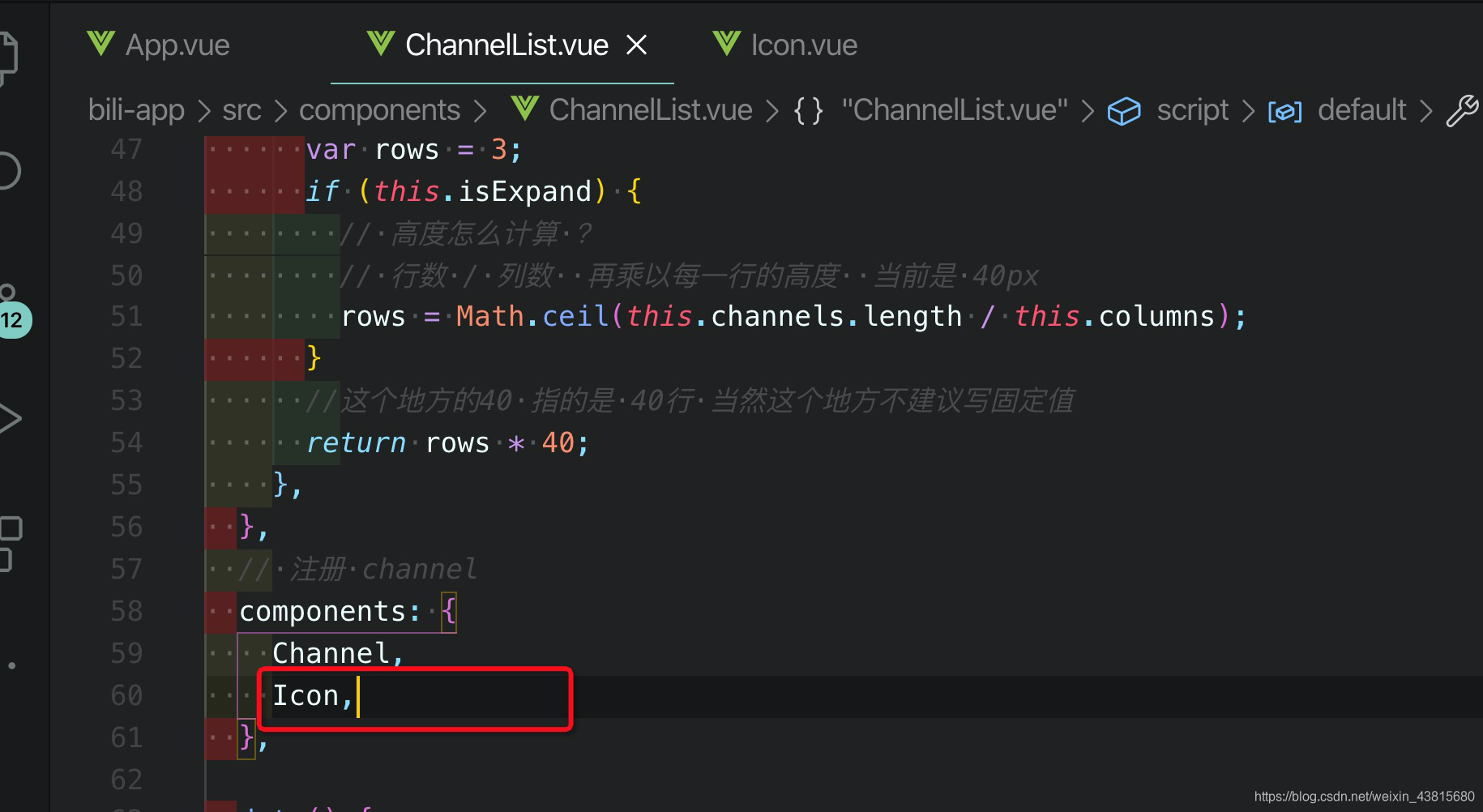Click number 40 on line 54
The image size is (1483, 812).
(x=558, y=442)
